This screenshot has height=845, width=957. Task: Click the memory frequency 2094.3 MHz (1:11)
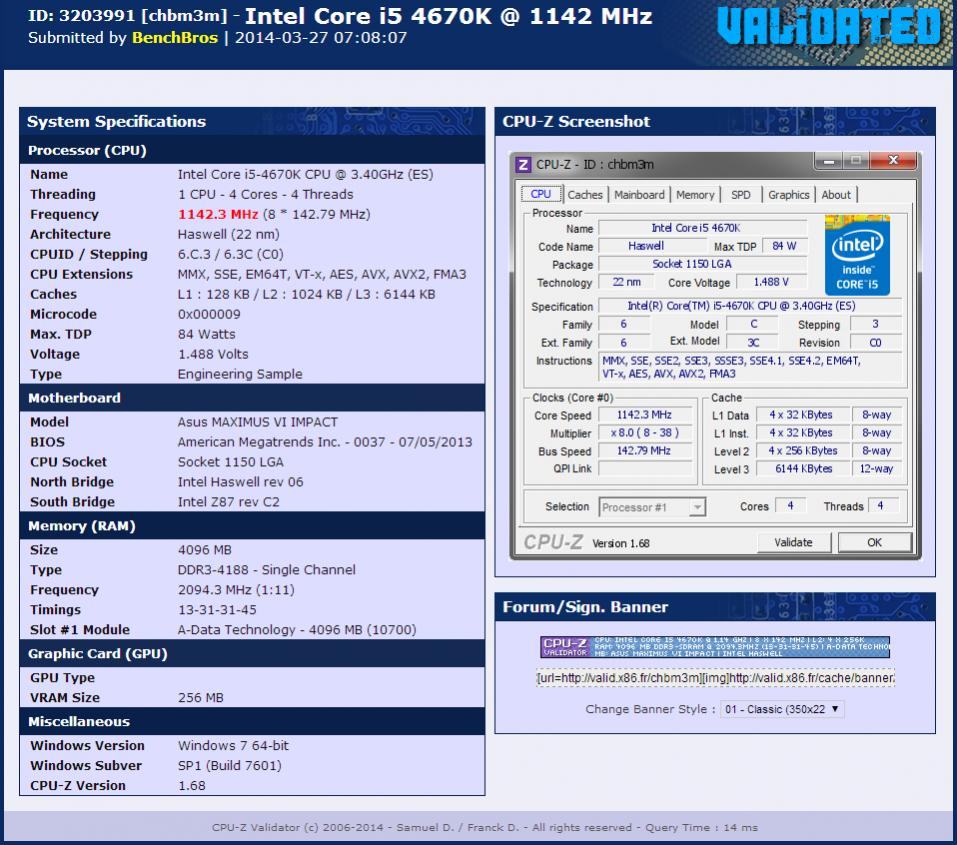point(236,590)
